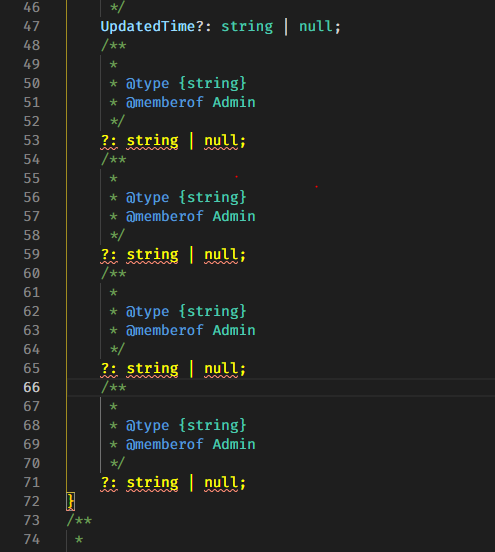The width and height of the screenshot is (495, 552).
Task: Click the erroring ?: token on line 59
Action: coord(109,255)
